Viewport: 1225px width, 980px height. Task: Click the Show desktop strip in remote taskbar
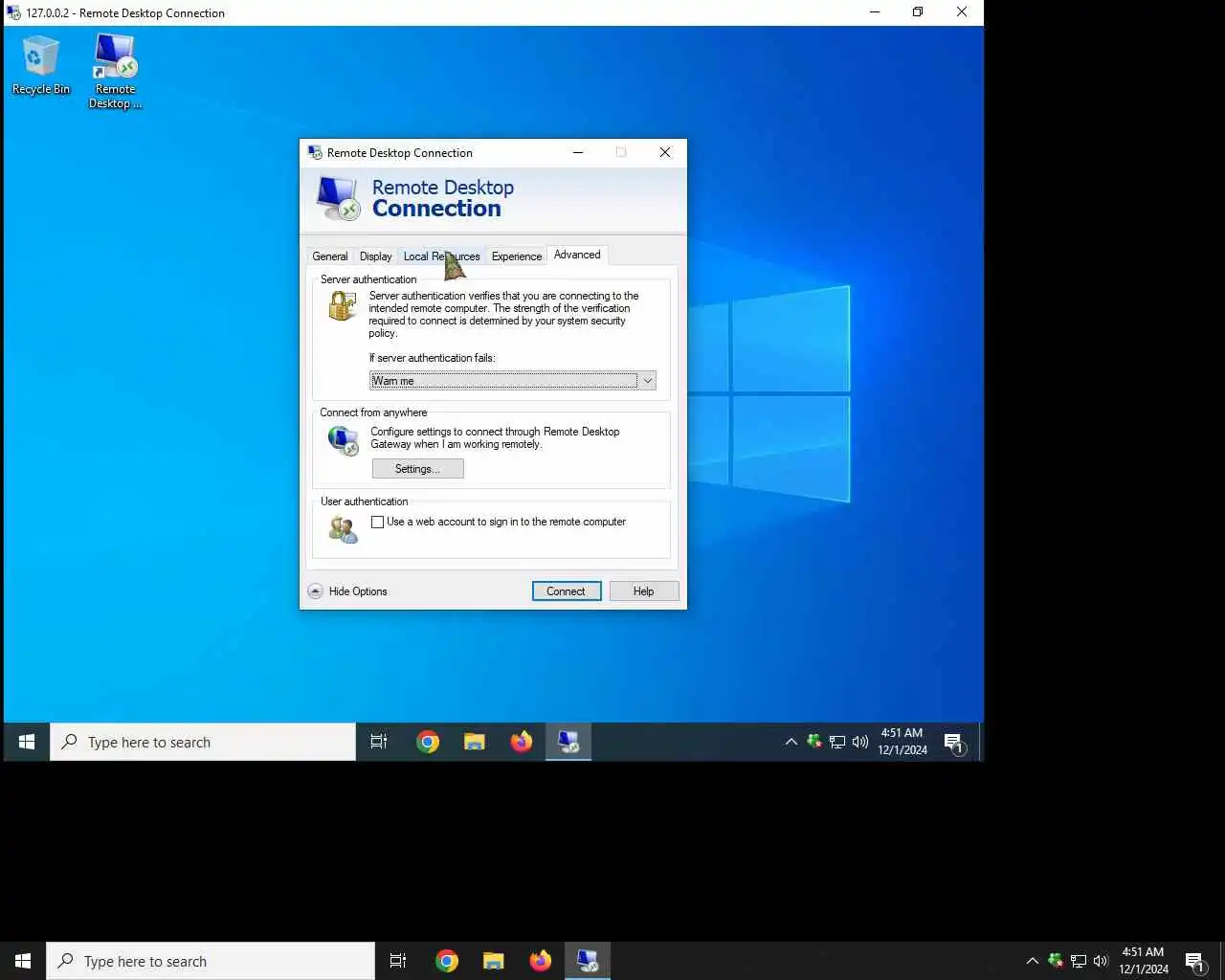tap(980, 742)
